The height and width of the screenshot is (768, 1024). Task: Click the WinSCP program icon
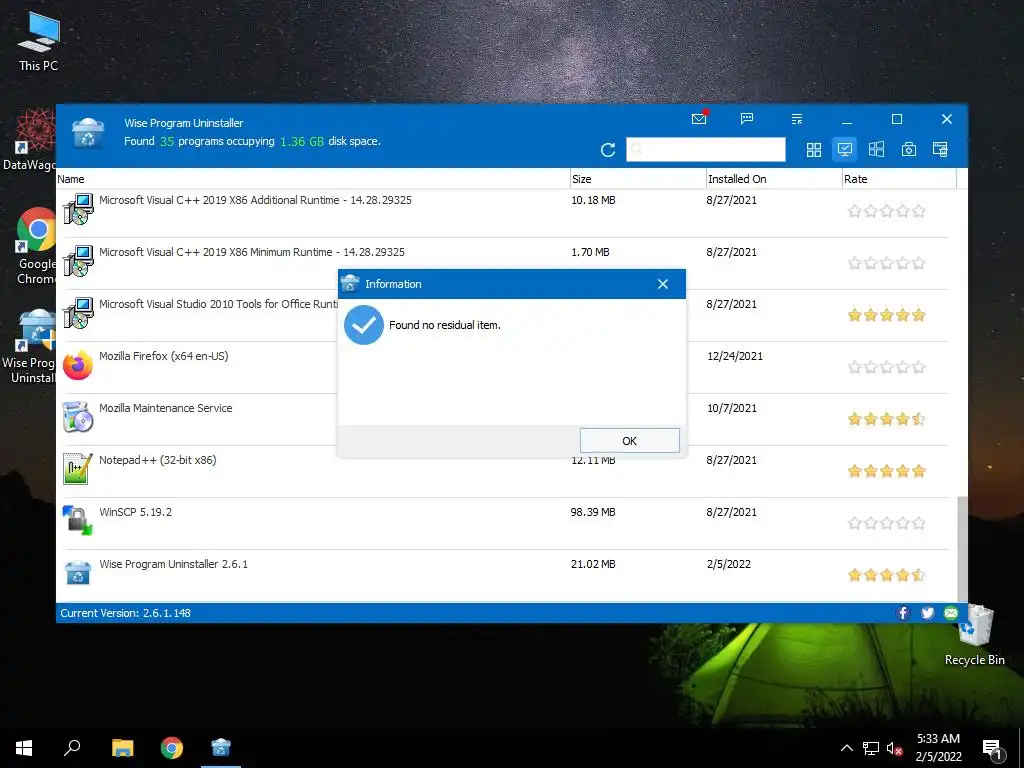pyautogui.click(x=78, y=520)
